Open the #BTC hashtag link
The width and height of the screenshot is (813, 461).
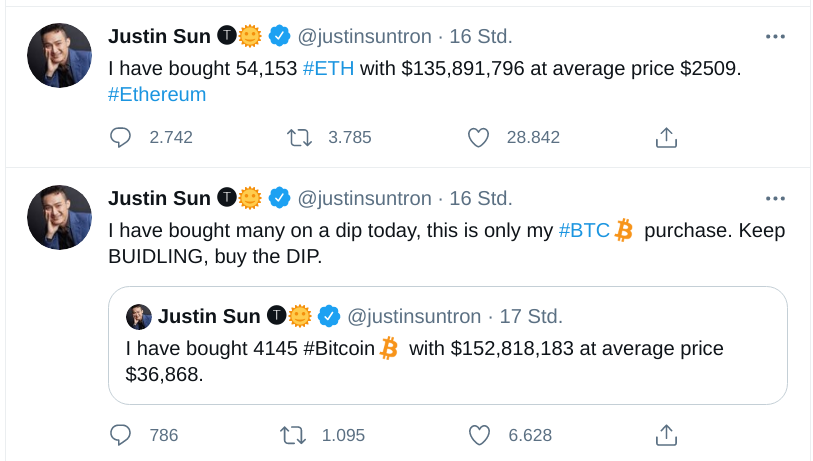pyautogui.click(x=584, y=230)
